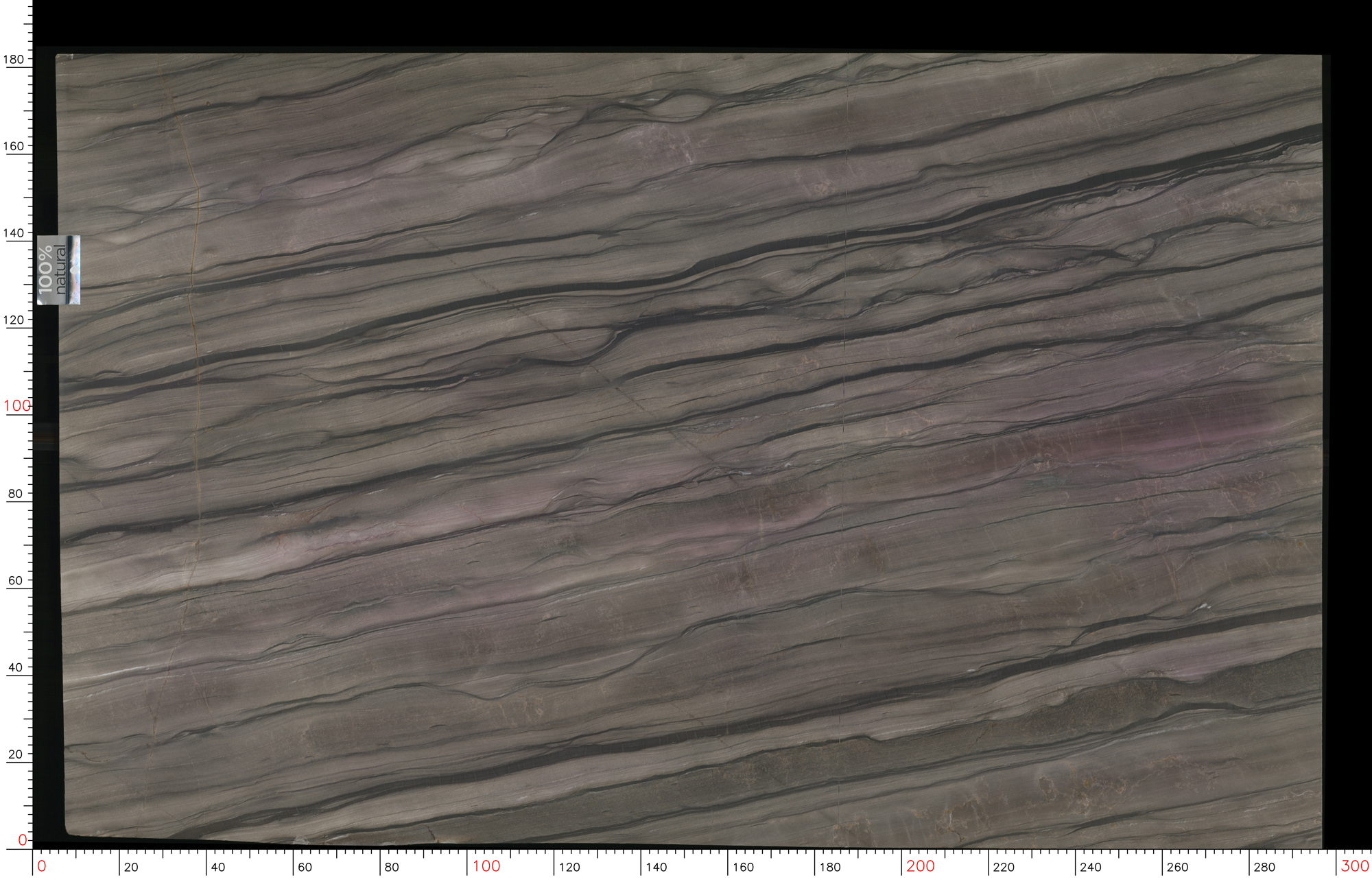Click the 40 mark on vertical ruler

[15, 667]
